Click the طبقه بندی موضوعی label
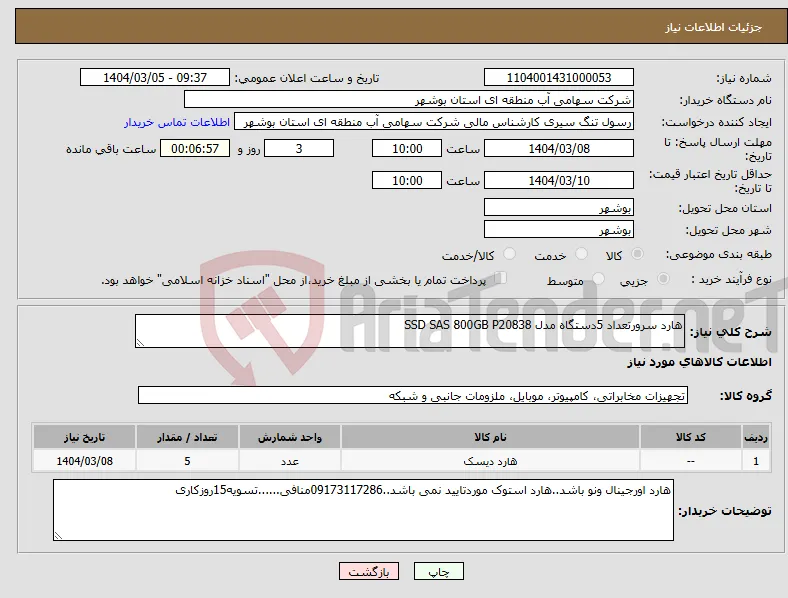The width and height of the screenshot is (788, 598). pyautogui.click(x=719, y=254)
